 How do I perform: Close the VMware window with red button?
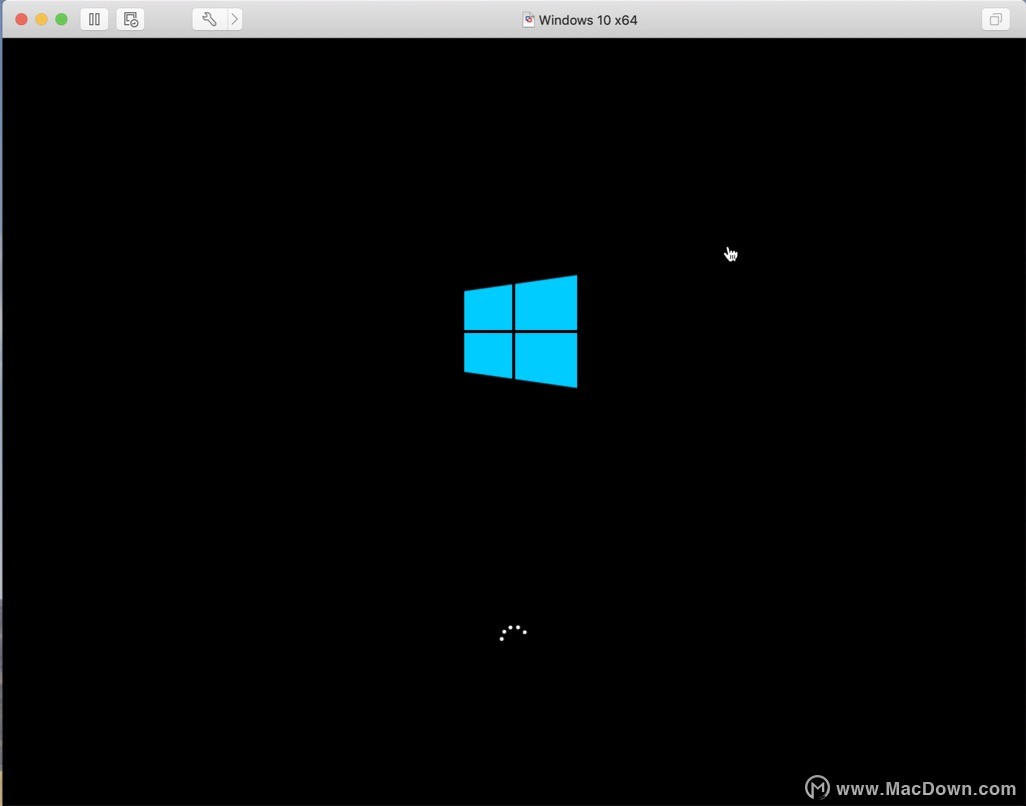(x=22, y=20)
